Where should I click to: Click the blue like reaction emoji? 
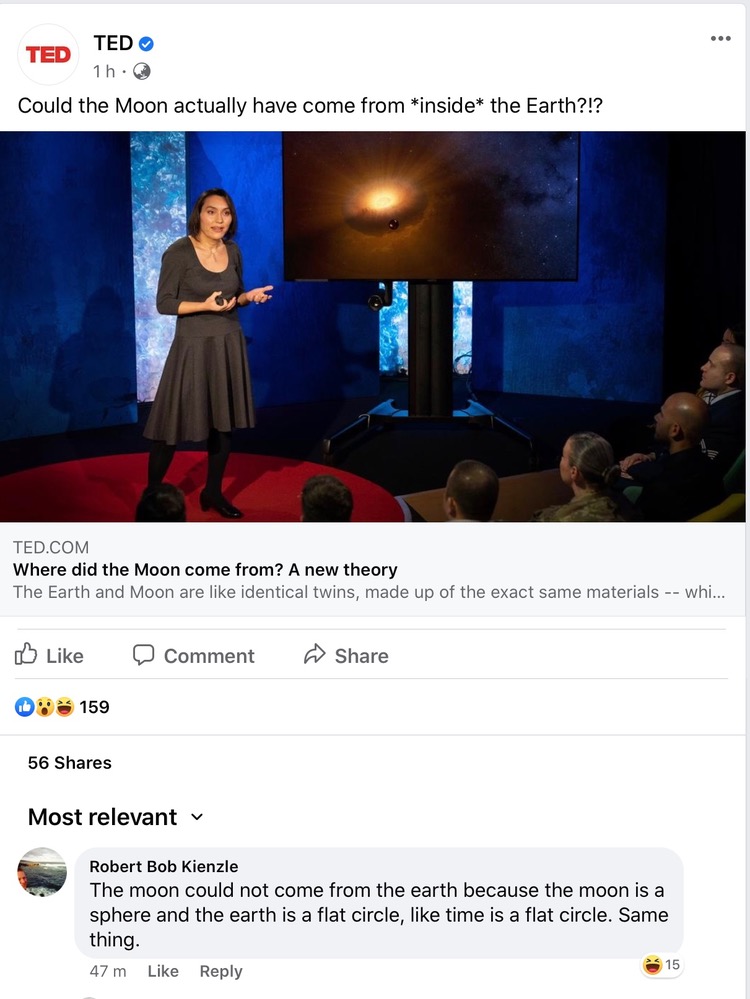click(x=24, y=707)
